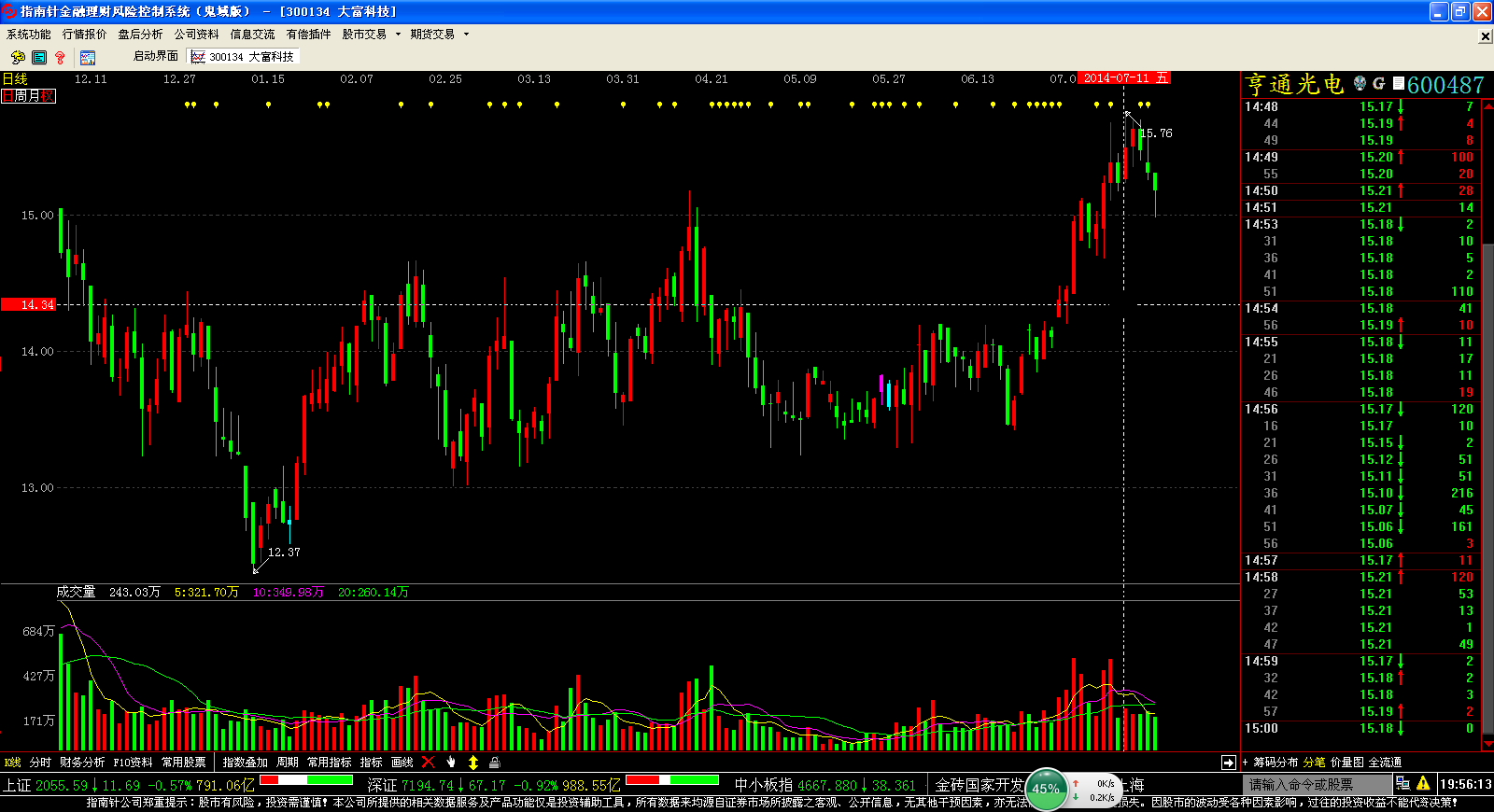Toggle 权 adjustment mode on chart

click(x=48, y=96)
